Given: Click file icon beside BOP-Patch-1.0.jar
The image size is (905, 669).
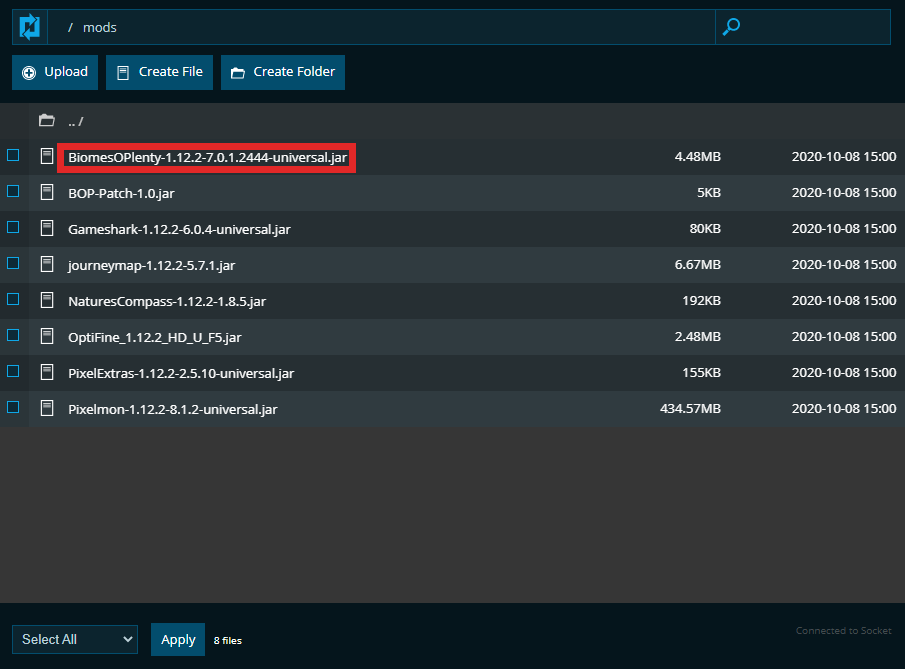Looking at the screenshot, I should tap(47, 192).
